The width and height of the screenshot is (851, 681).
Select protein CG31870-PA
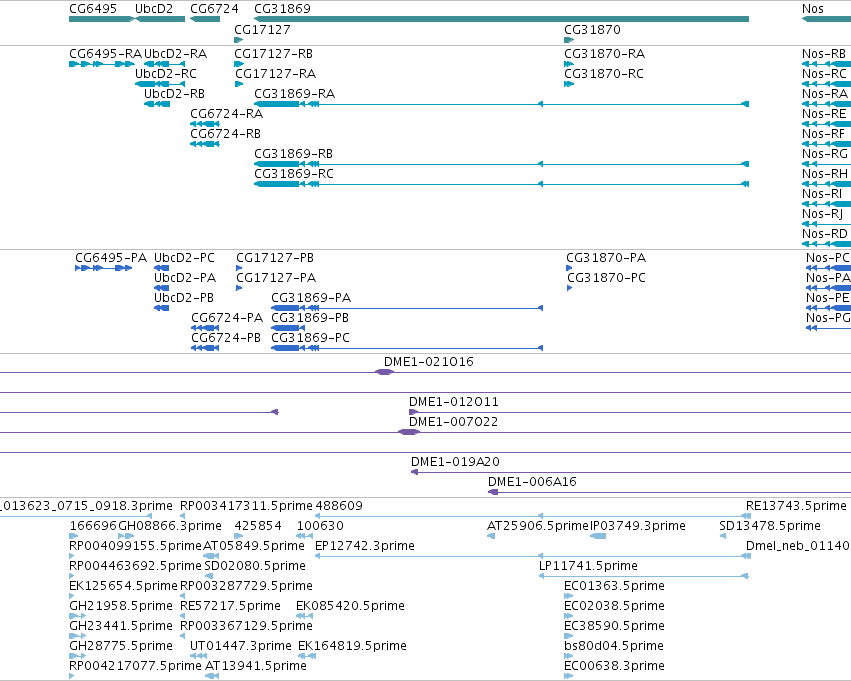pos(606,258)
